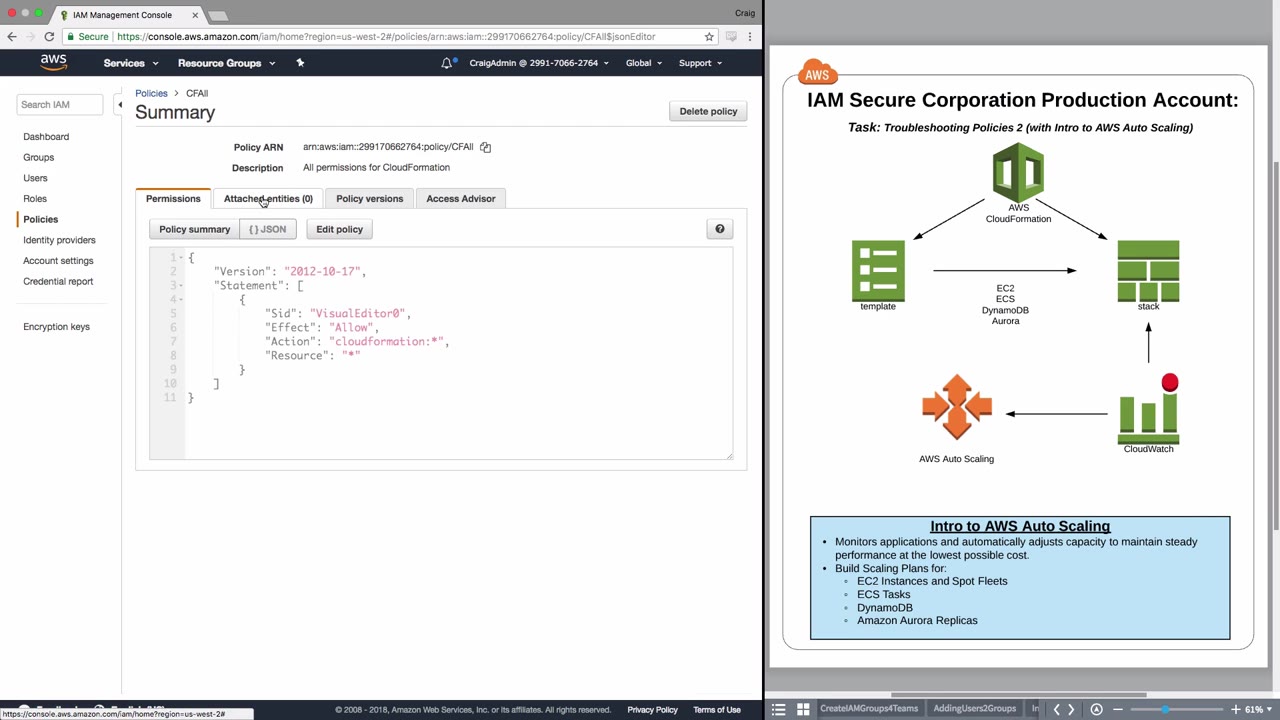The width and height of the screenshot is (1280, 720).
Task: Open Account settings in sidebar
Action: (x=58, y=261)
